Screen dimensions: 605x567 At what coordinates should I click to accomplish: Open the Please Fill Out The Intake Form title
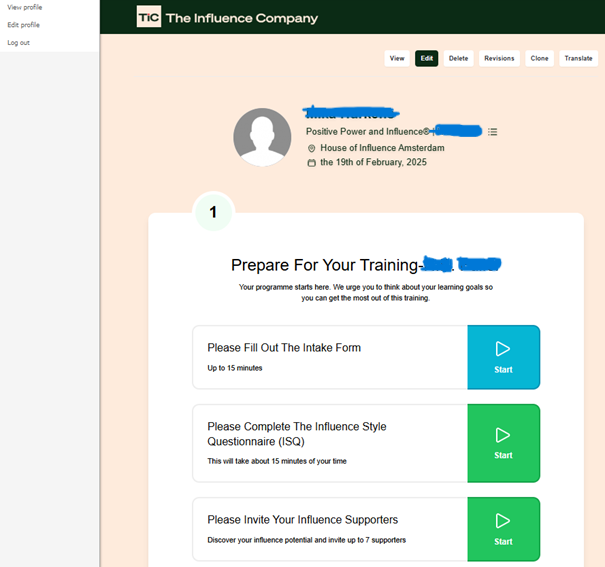click(x=284, y=348)
